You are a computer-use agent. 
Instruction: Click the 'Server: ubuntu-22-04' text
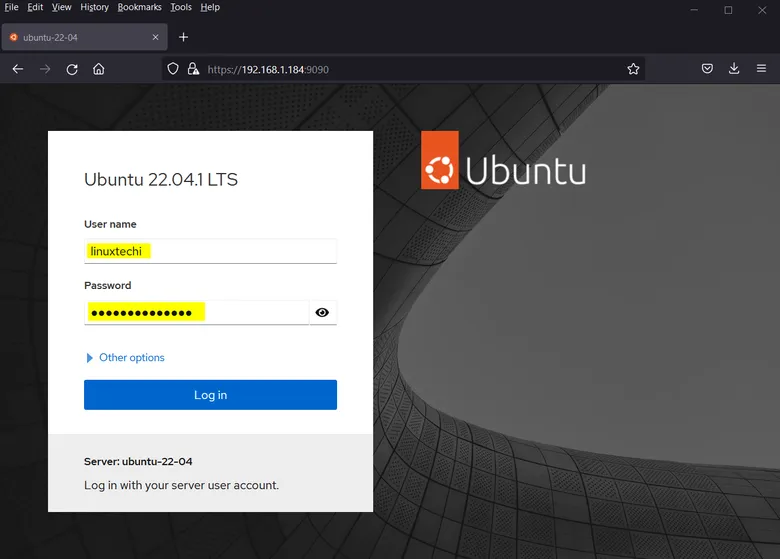tap(138, 462)
